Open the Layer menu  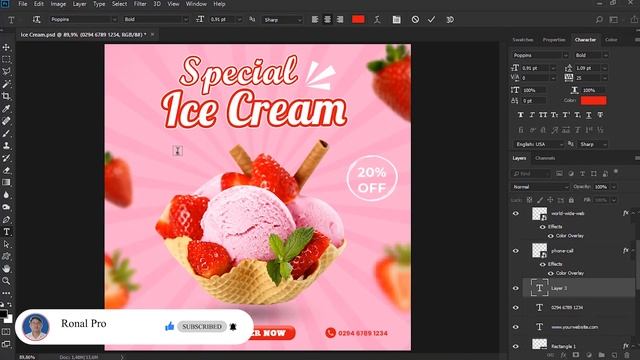(x=79, y=4)
